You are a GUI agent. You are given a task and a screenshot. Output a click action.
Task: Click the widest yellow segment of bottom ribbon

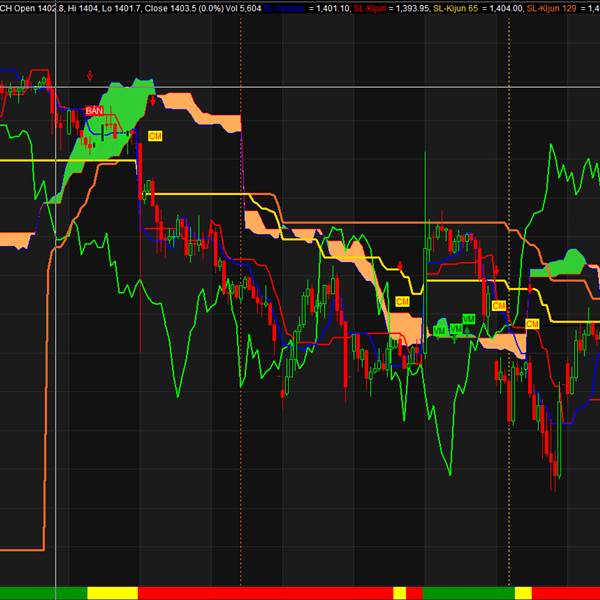[x=112, y=593]
